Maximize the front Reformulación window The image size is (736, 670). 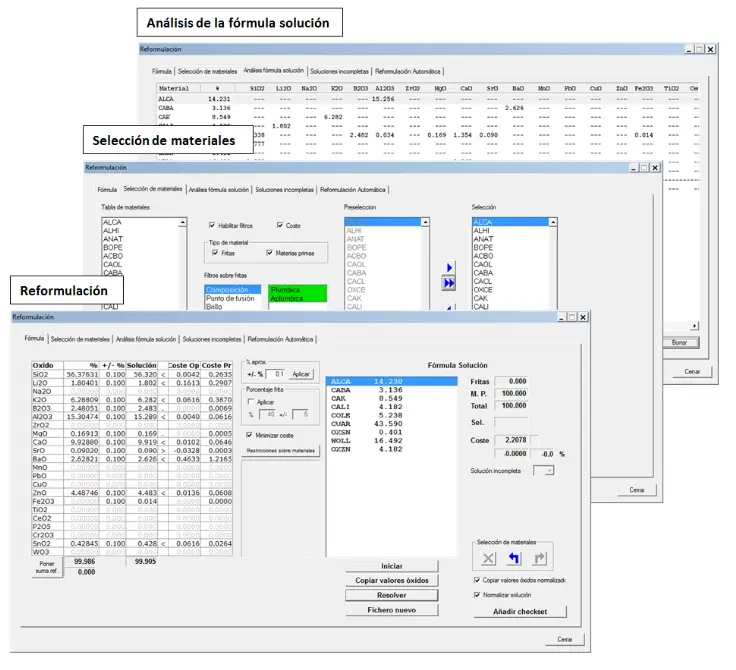pos(572,317)
